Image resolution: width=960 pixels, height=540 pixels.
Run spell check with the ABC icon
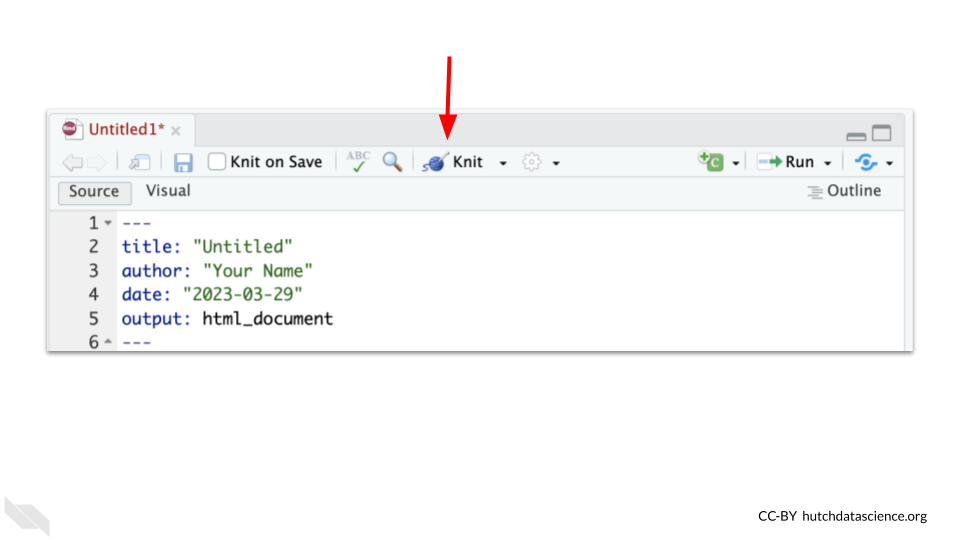(358, 162)
